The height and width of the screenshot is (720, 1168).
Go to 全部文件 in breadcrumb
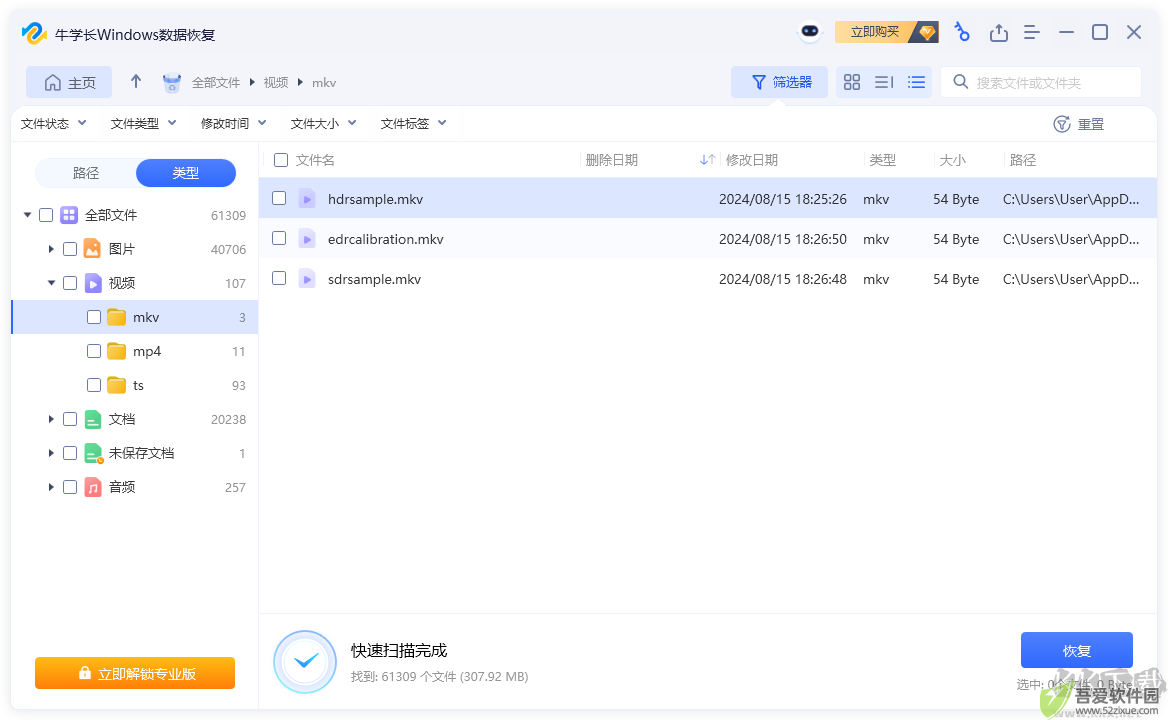tap(216, 83)
